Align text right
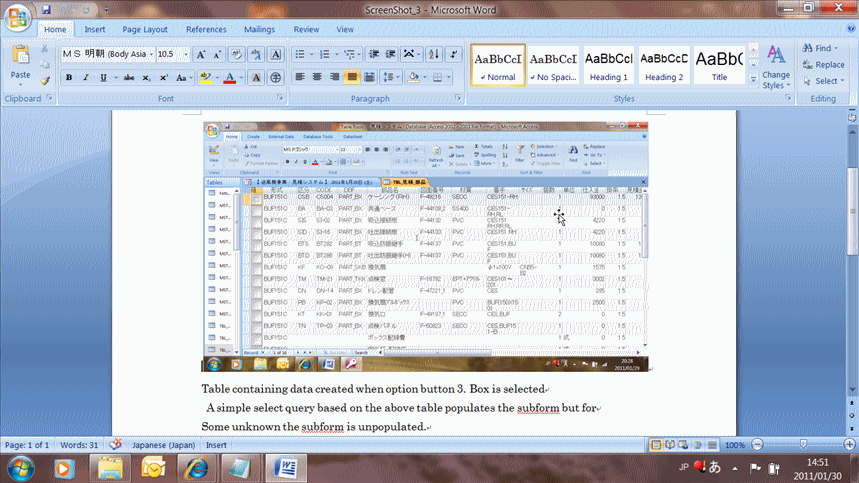 pyautogui.click(x=334, y=77)
